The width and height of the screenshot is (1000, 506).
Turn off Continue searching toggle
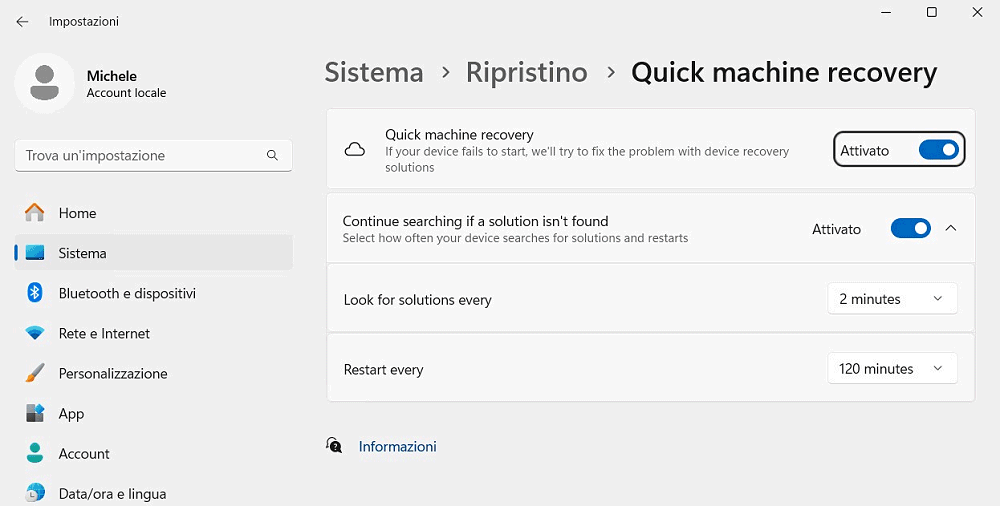910,229
